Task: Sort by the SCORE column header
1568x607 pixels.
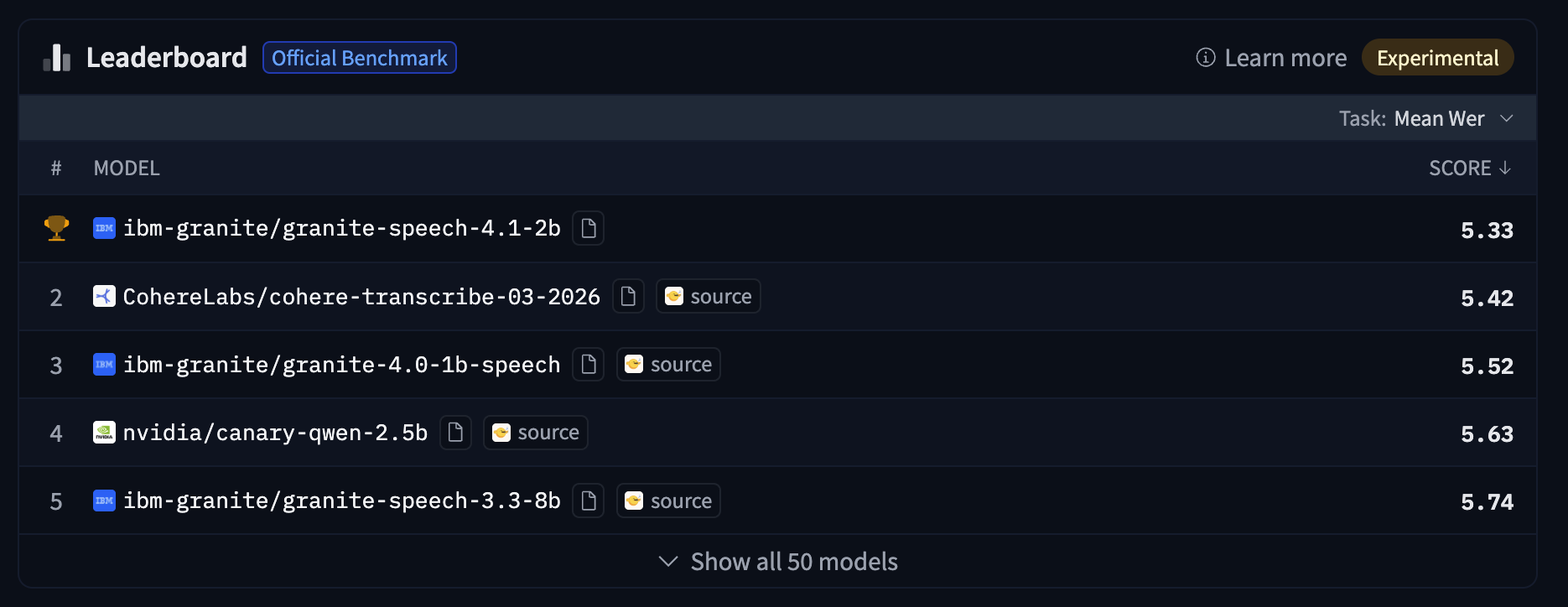Action: click(x=1470, y=168)
